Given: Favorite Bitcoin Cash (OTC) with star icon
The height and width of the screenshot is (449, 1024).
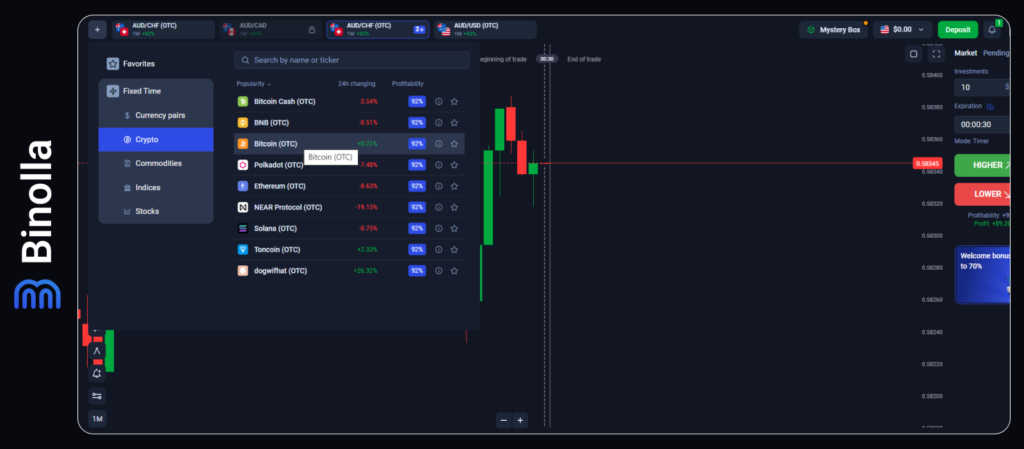Looking at the screenshot, I should coord(455,101).
